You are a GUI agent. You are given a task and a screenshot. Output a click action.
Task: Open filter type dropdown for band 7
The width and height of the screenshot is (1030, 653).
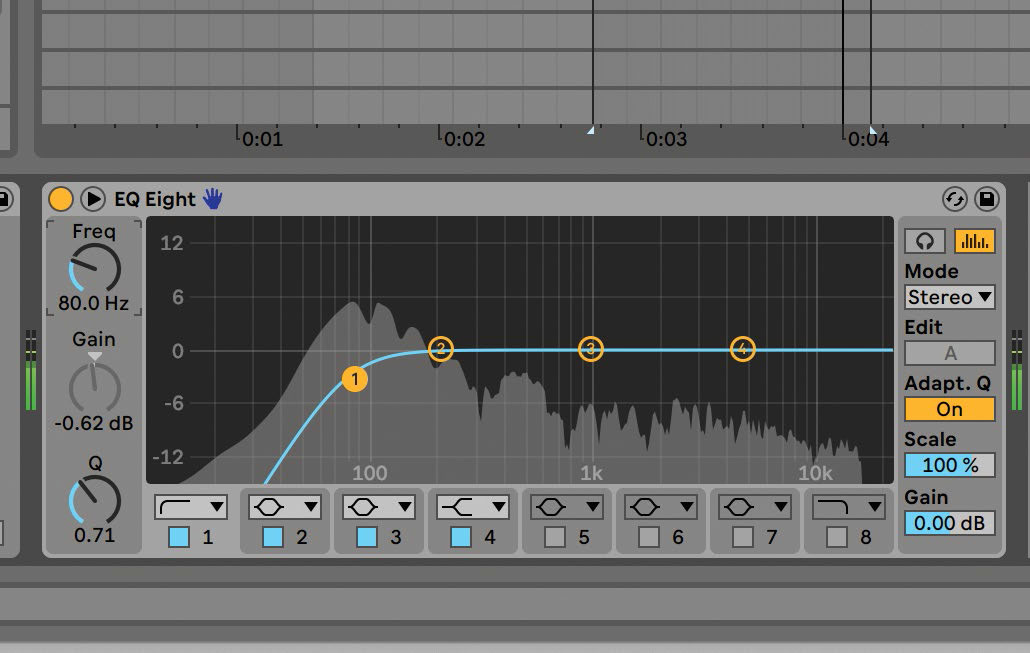click(x=754, y=507)
